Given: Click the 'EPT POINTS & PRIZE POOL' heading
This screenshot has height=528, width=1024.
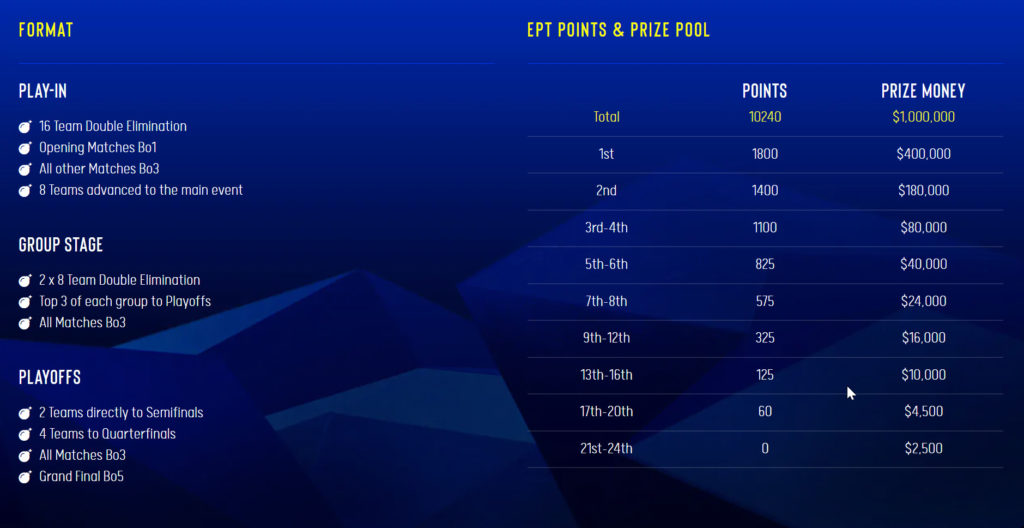Looking at the screenshot, I should (x=618, y=30).
